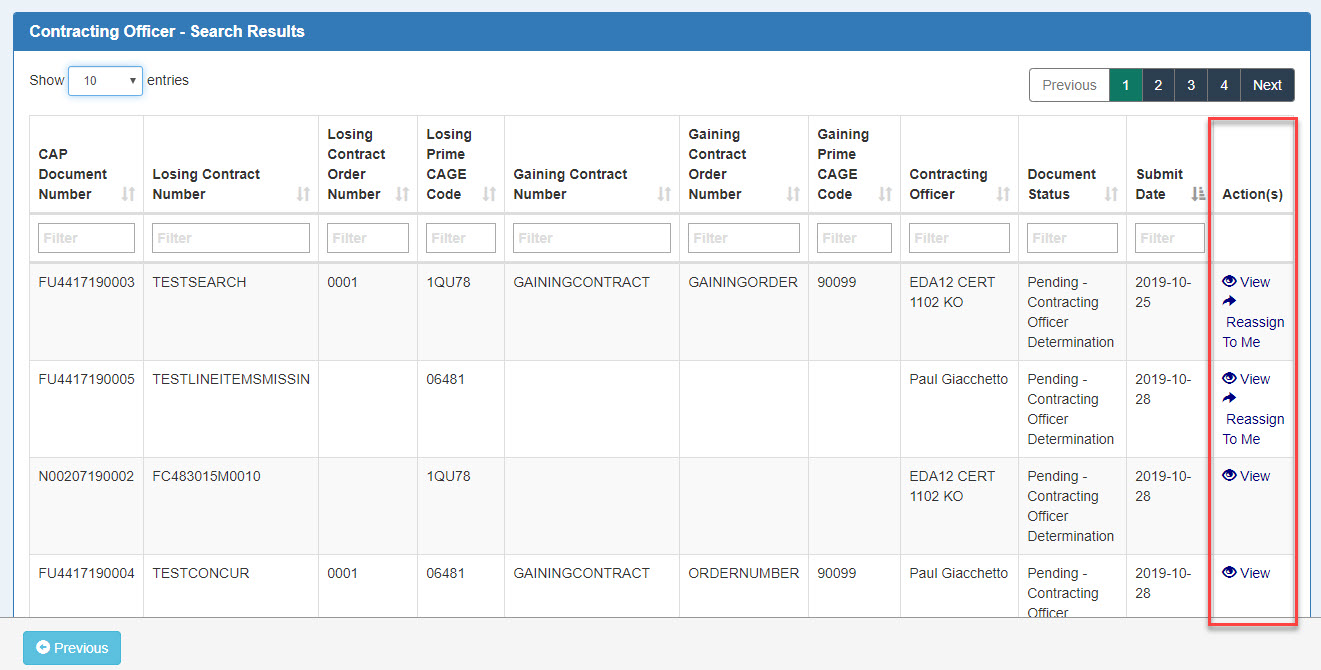Image resolution: width=1321 pixels, height=670 pixels.
Task: Go to page 4 of results
Action: coord(1224,85)
